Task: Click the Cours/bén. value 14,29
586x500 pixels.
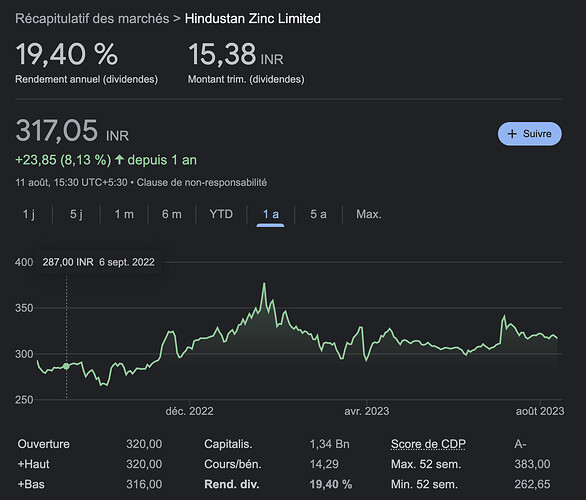Action: [x=324, y=464]
